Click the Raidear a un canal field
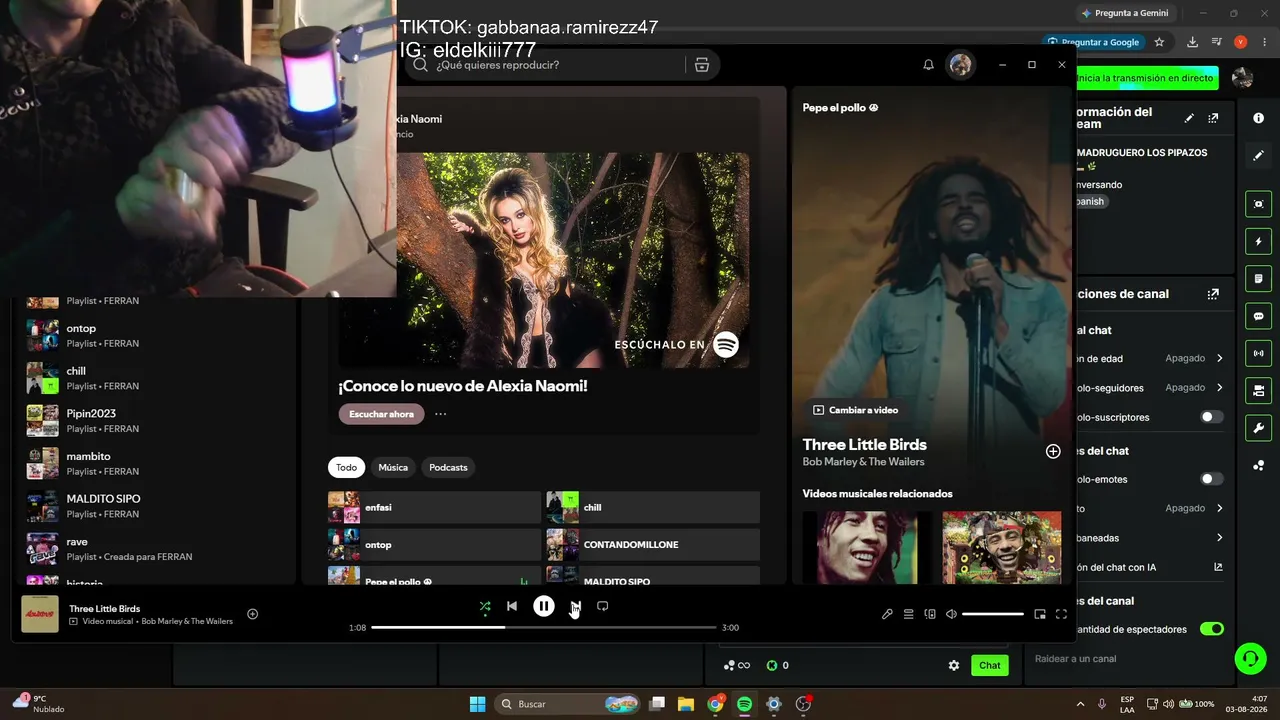Viewport: 1280px width, 720px height. [x=1130, y=659]
